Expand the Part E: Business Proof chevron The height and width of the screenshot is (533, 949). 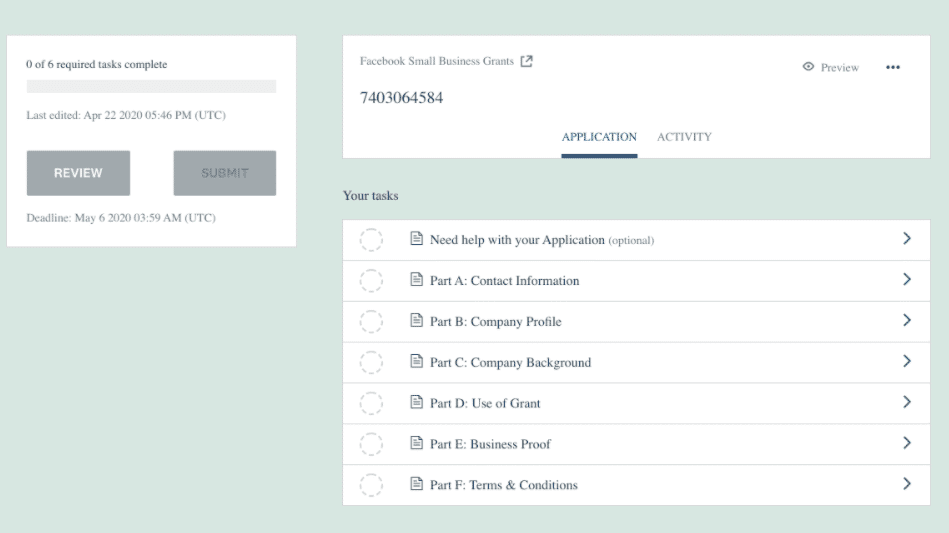(907, 443)
